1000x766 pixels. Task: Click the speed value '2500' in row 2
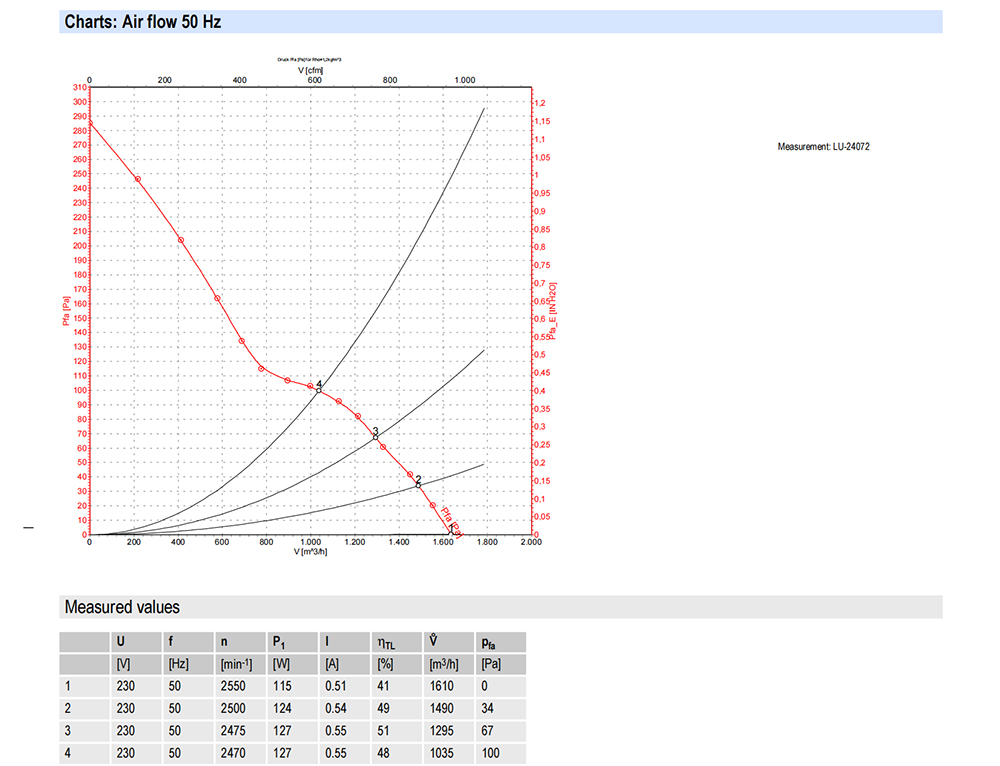233,709
